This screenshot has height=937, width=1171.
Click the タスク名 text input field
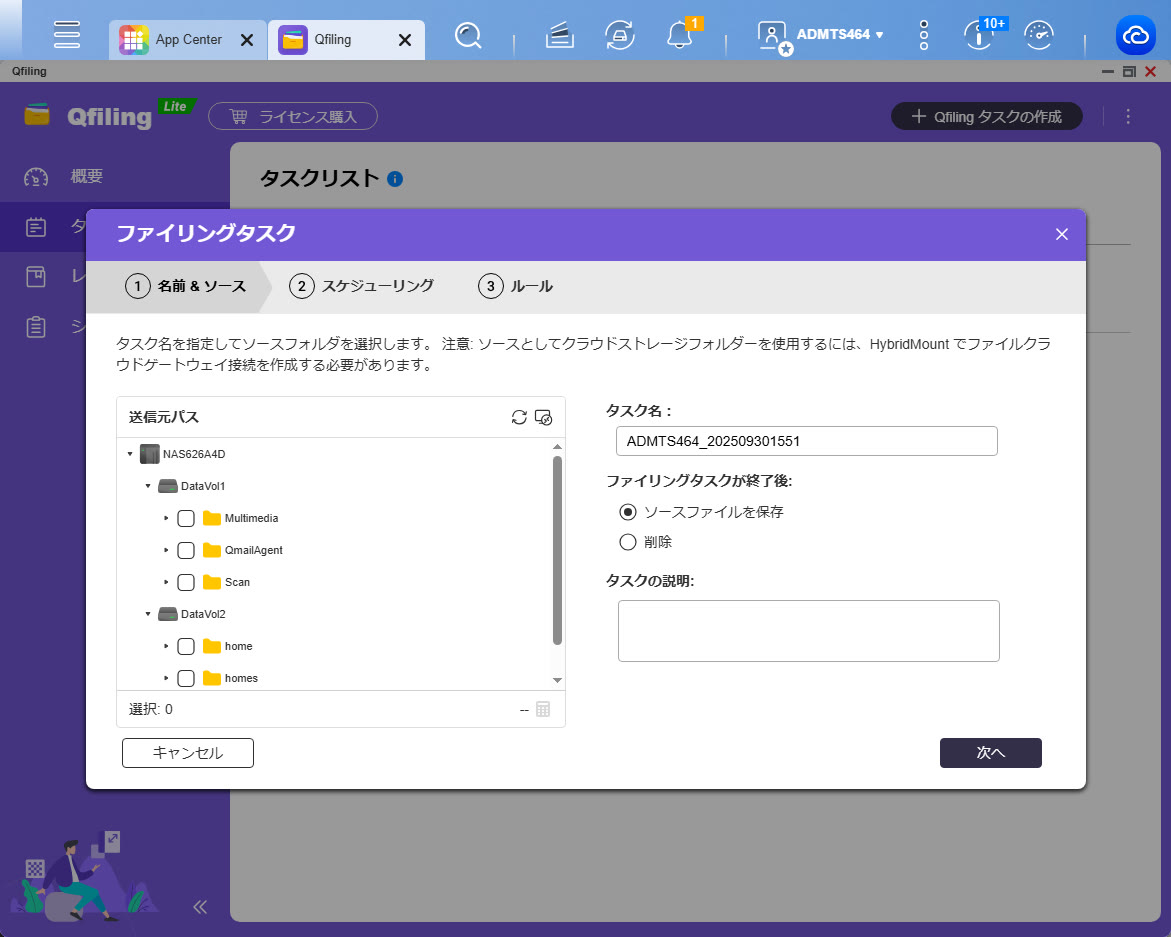806,441
